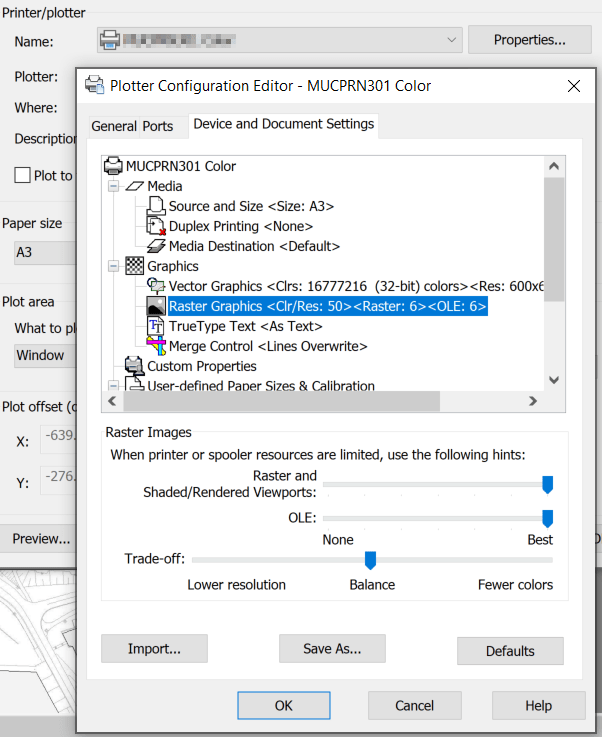The height and width of the screenshot is (737, 602).
Task: Click the tree's scroll down arrow
Action: pos(554,380)
